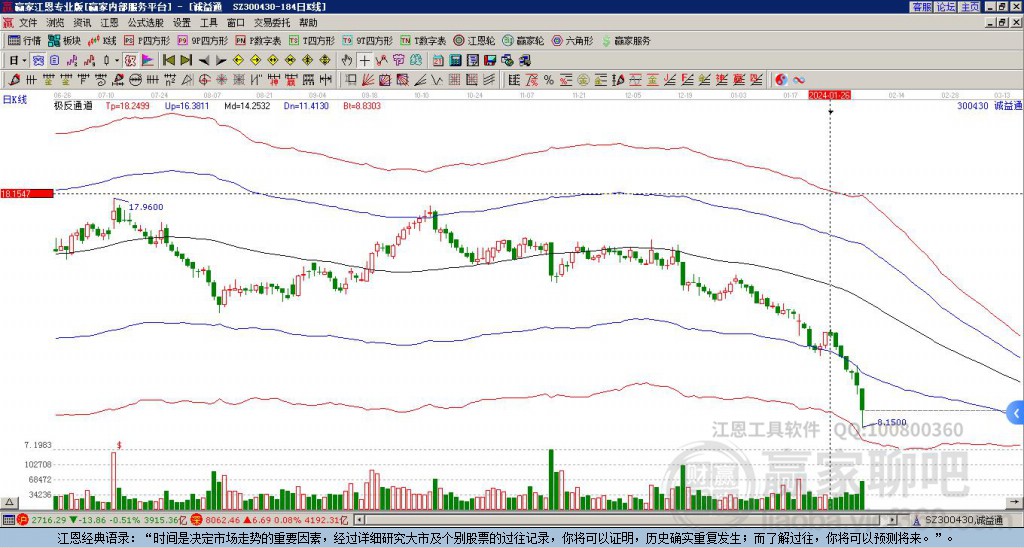Click the 沪 Shanghai index status icon

(22, 520)
